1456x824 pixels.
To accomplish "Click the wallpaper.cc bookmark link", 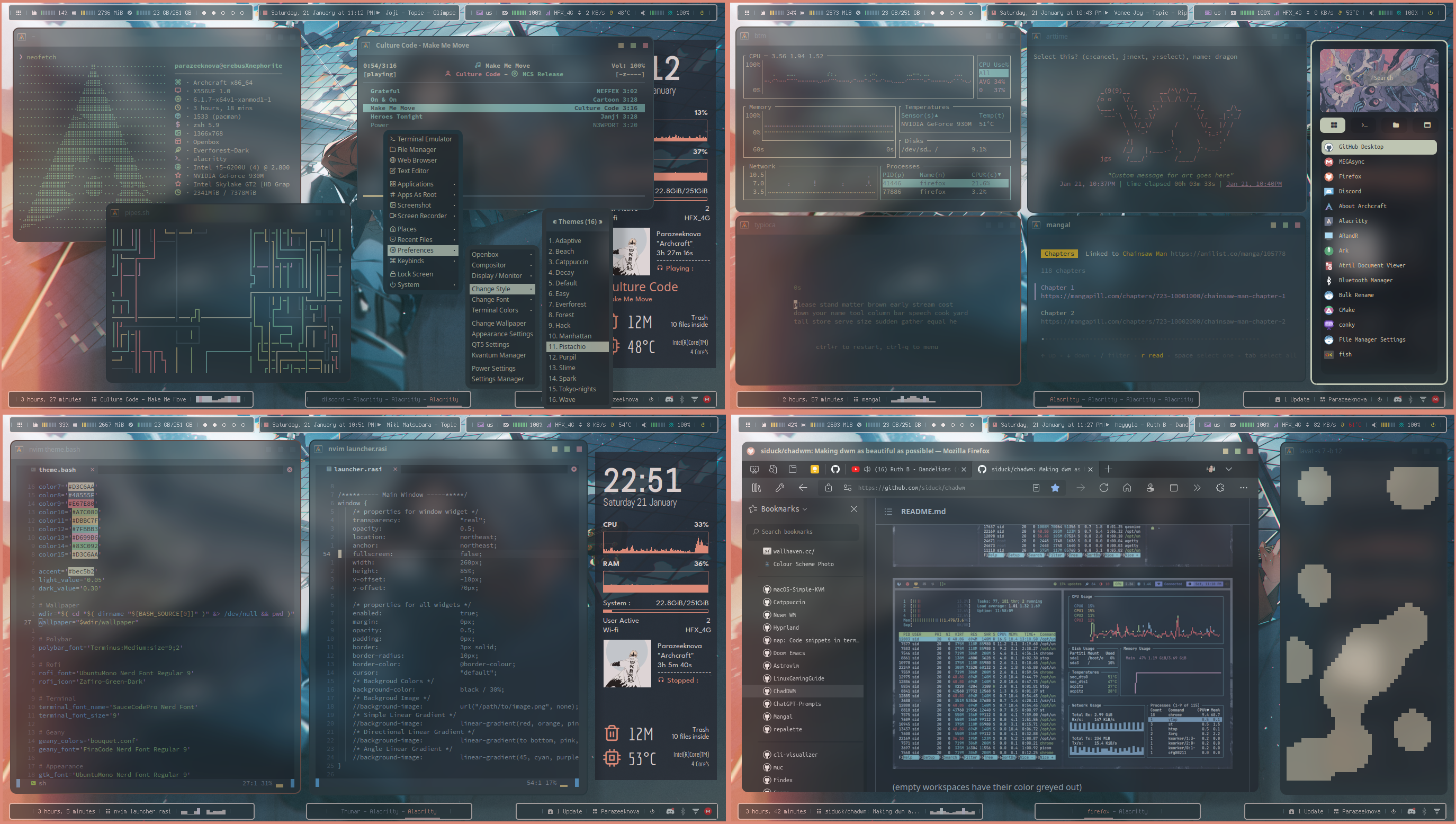I will (x=794, y=550).
